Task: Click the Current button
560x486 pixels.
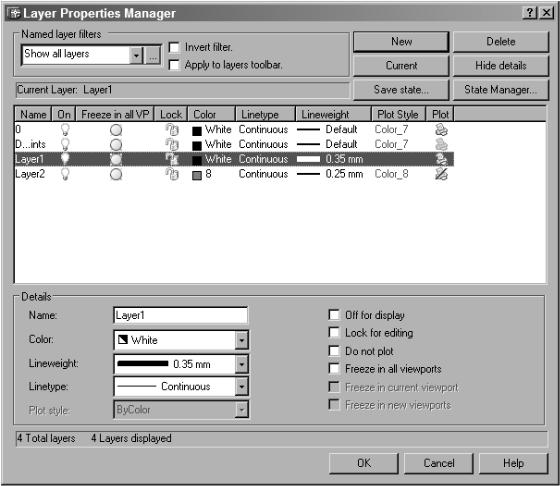Action: [x=401, y=66]
